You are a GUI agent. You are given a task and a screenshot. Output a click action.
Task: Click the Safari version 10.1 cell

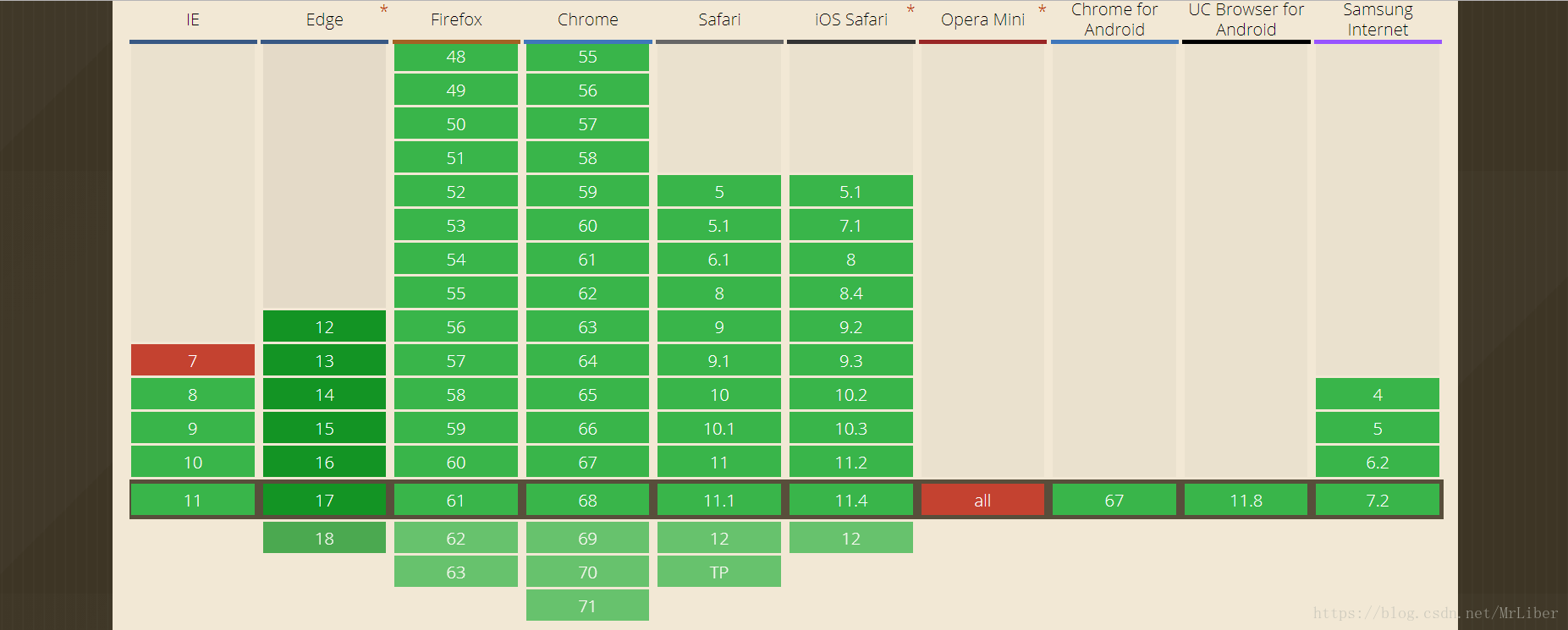pos(719,428)
